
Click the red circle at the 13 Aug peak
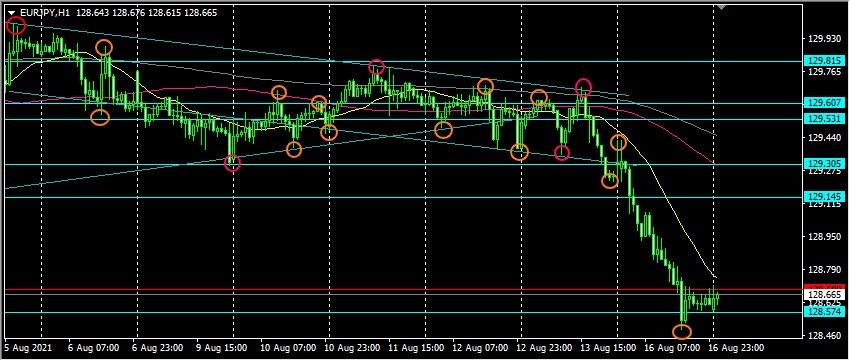[x=583, y=87]
